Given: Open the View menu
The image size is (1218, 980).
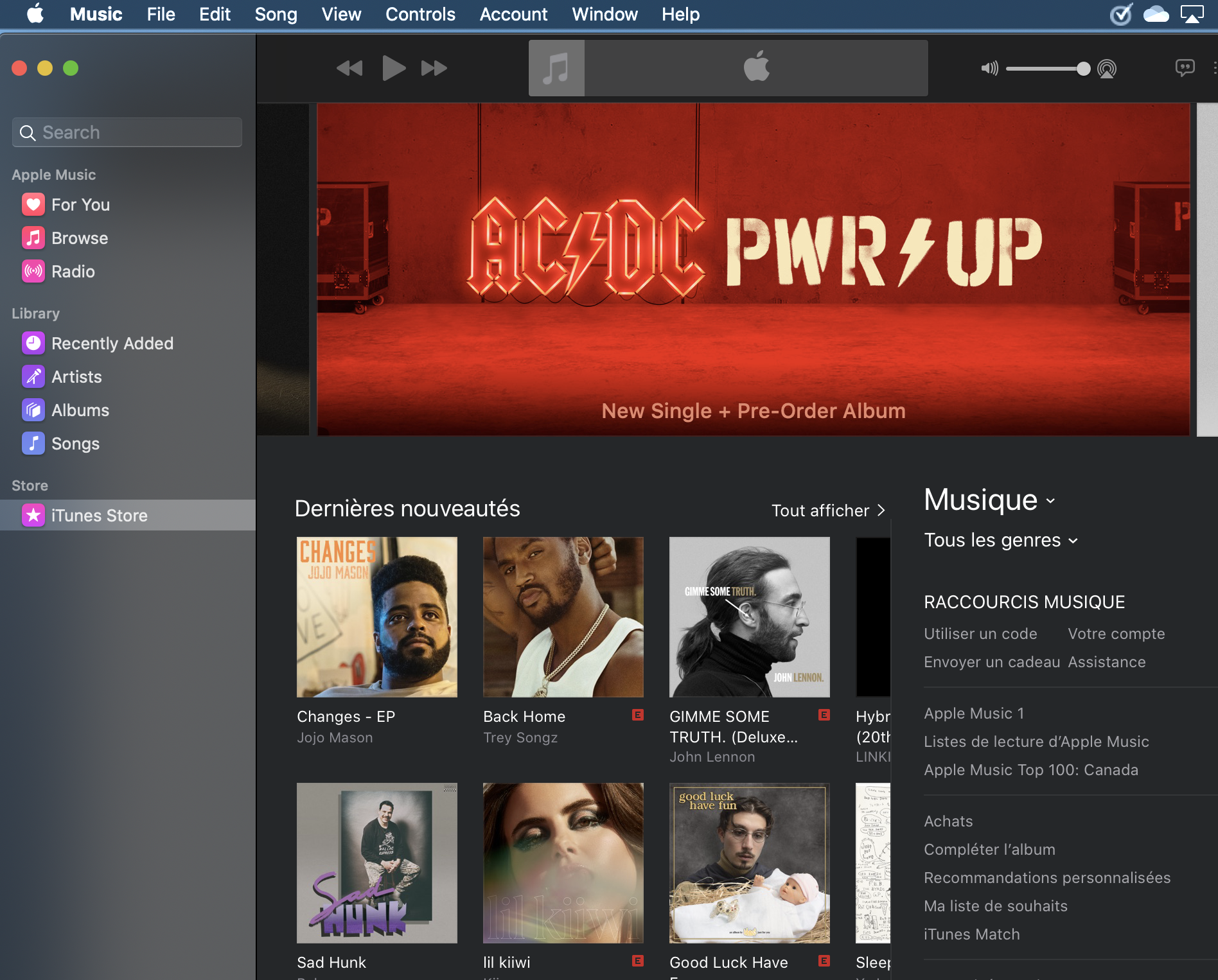Looking at the screenshot, I should click(x=341, y=14).
